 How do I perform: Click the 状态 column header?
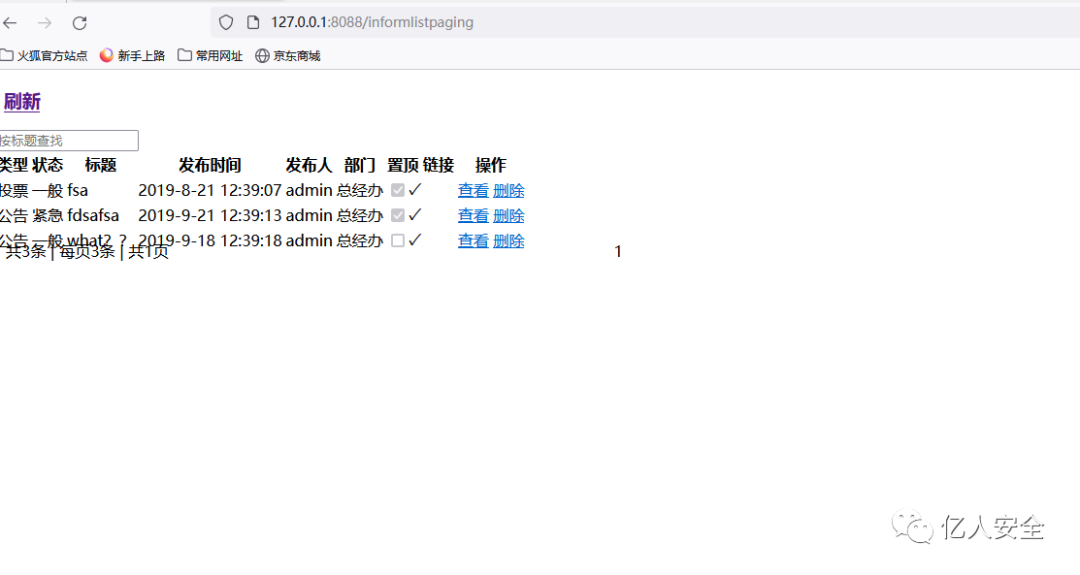click(48, 165)
